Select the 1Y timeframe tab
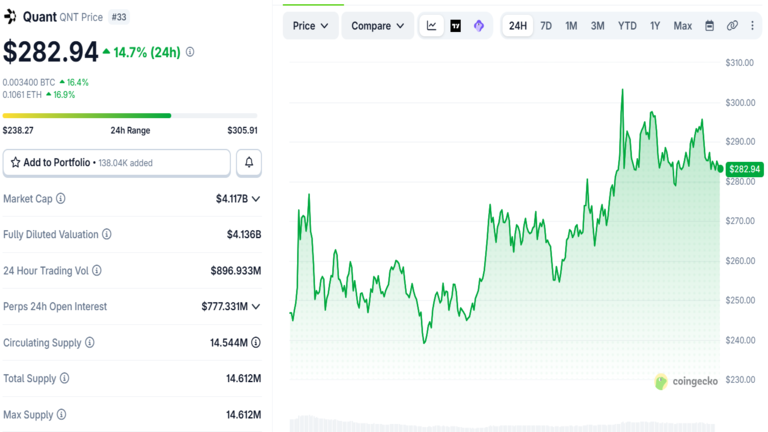The height and width of the screenshot is (432, 768). pos(655,25)
